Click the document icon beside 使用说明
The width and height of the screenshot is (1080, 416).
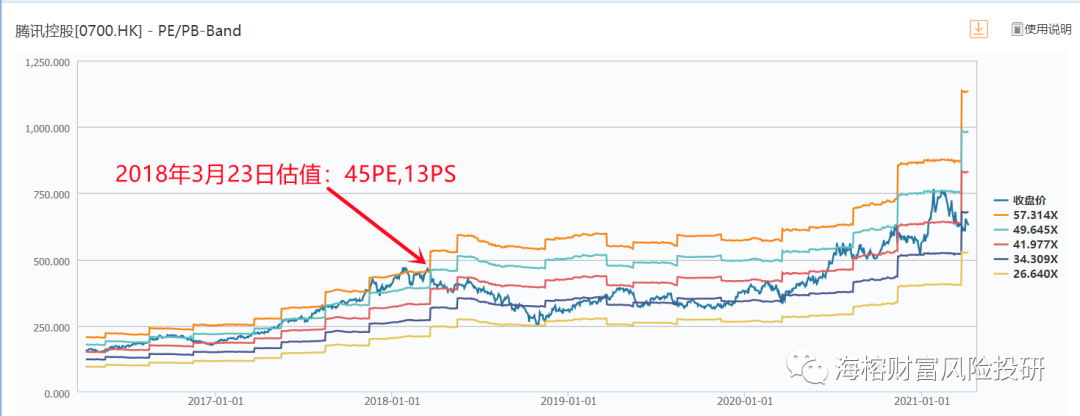click(1017, 30)
